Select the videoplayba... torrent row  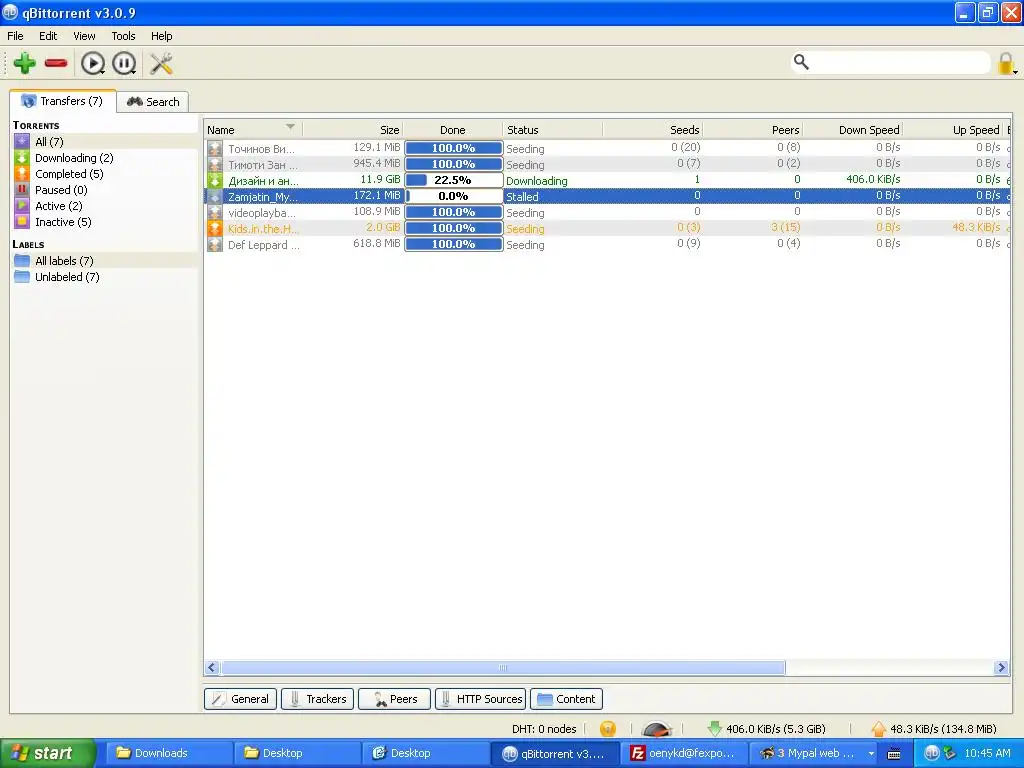(x=607, y=212)
